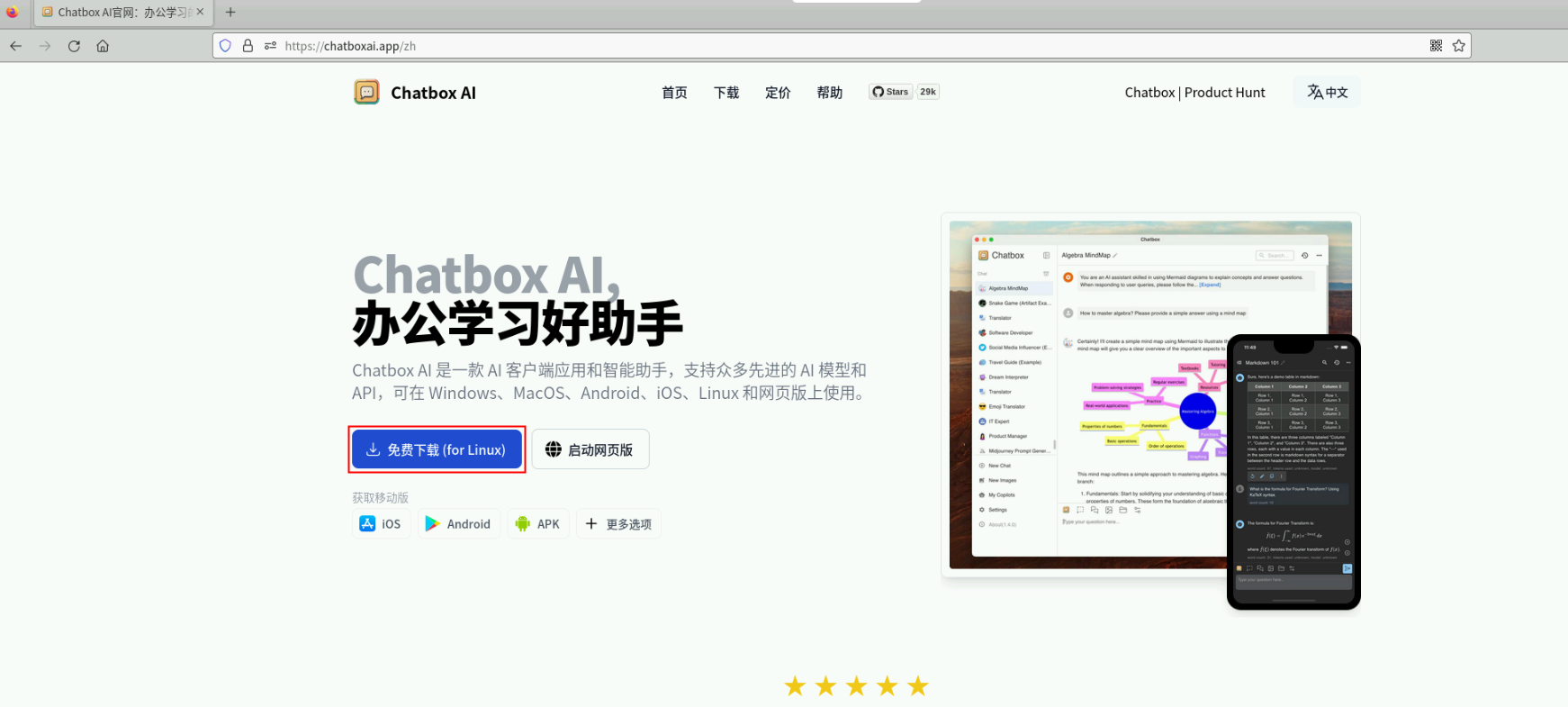
Task: Open the Chatbox | Product Hunt link
Action: coord(1194,93)
